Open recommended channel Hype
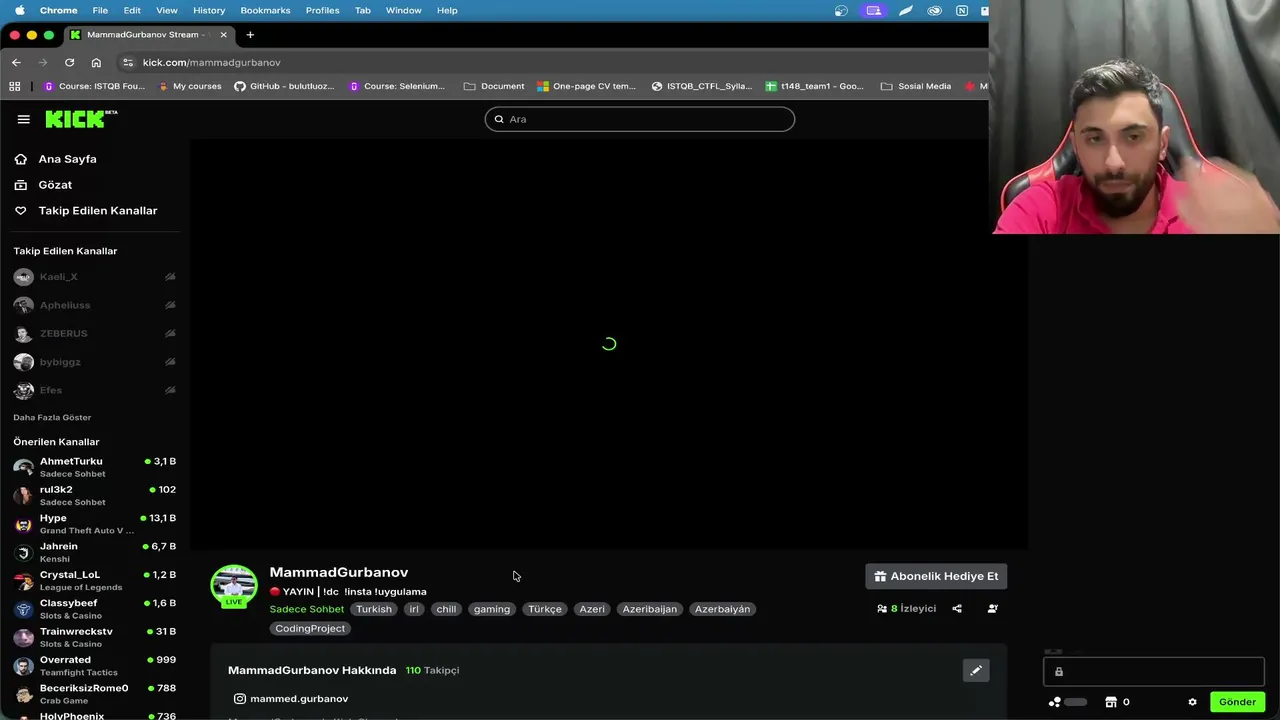 pyautogui.click(x=94, y=524)
